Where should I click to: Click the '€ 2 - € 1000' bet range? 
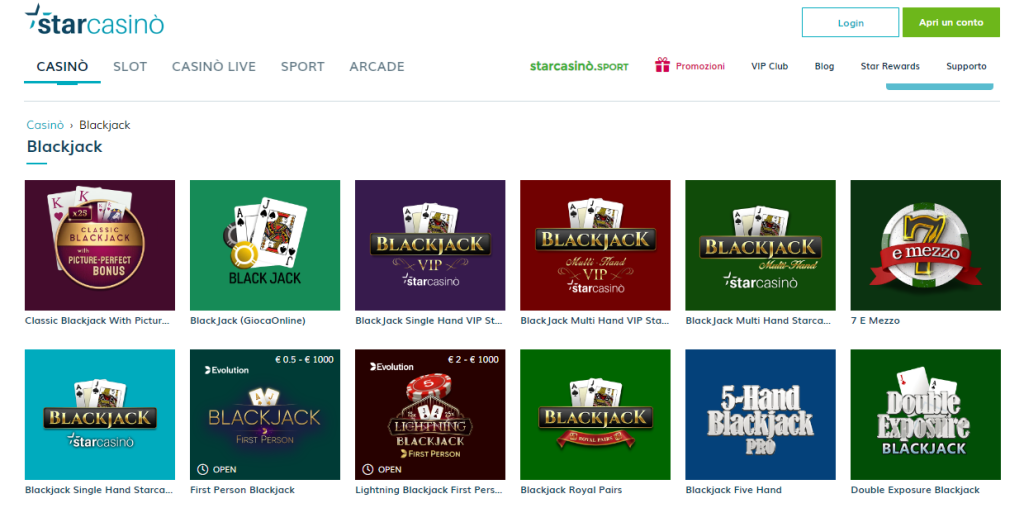tap(473, 359)
